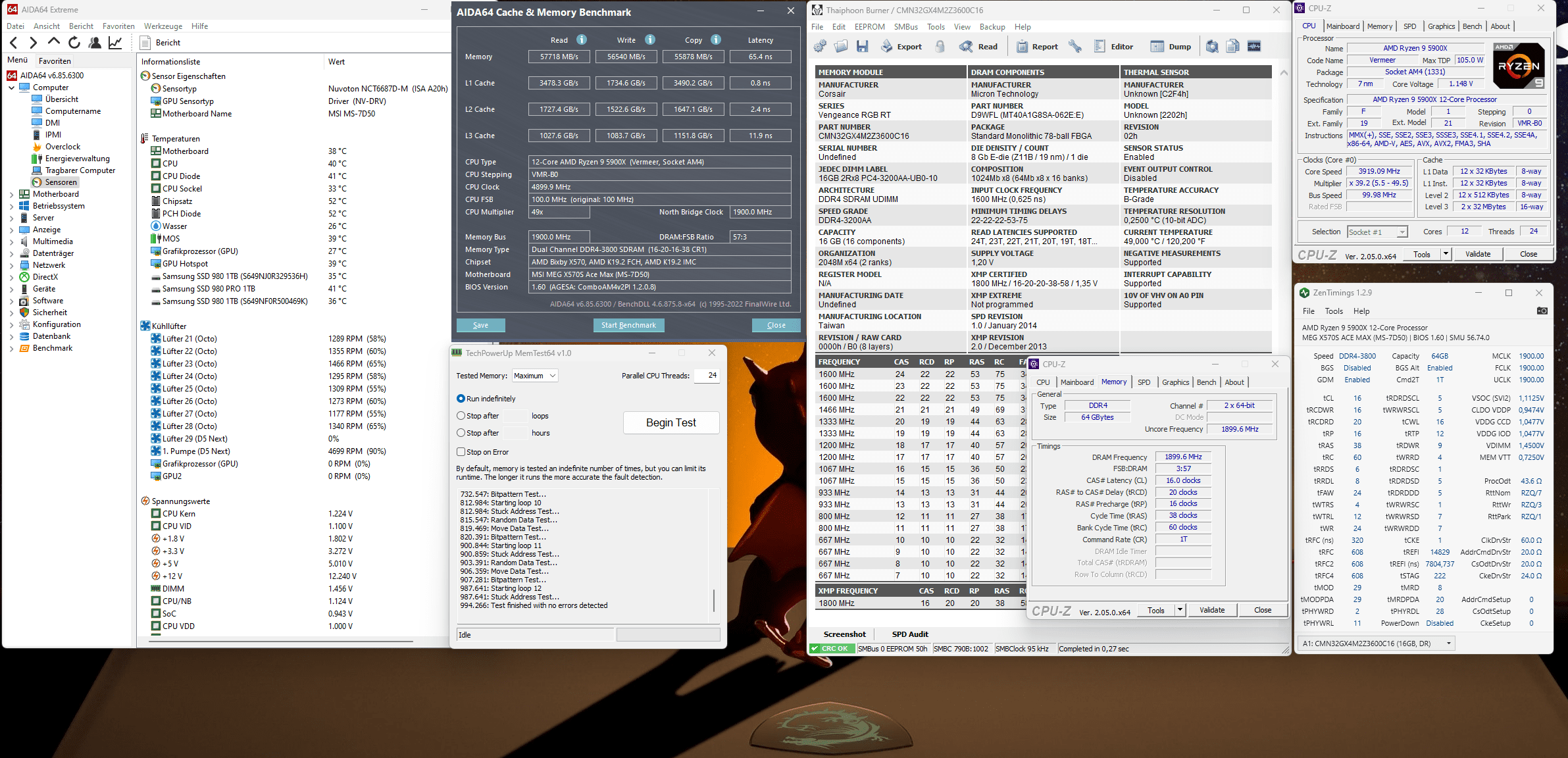Click the wrench icon in Thaiphoon toolbar
Image resolution: width=1568 pixels, height=758 pixels.
pos(1075,46)
